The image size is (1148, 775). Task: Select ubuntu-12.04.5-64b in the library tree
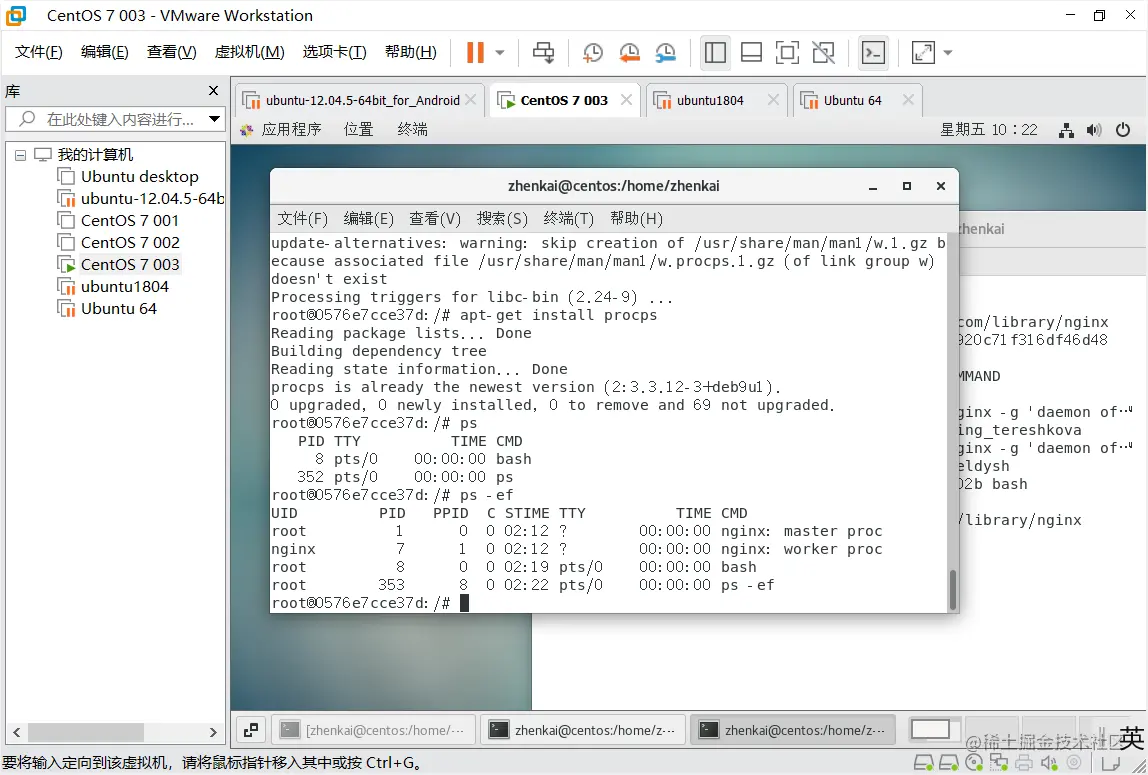coord(141,198)
